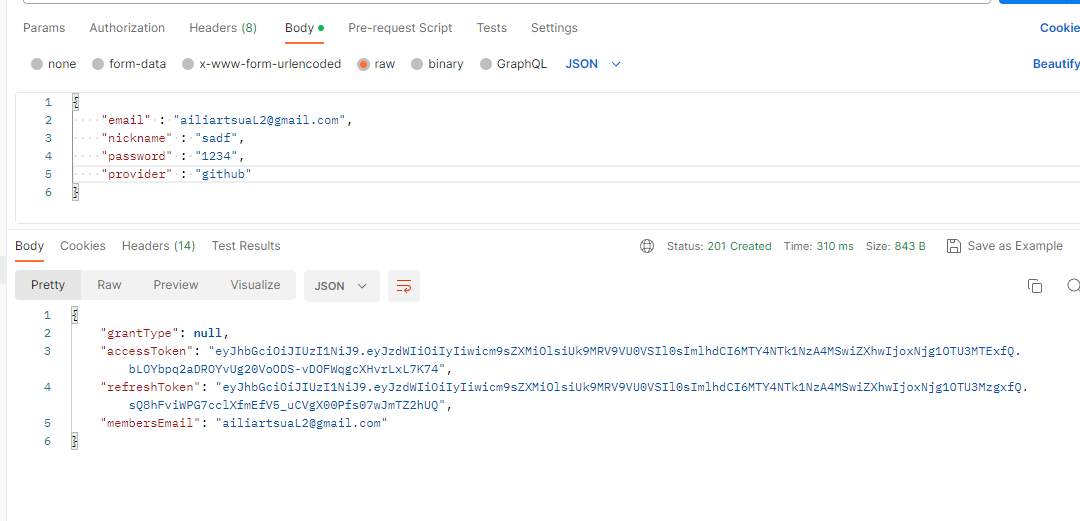Click the email value in request body
Viewport: 1080px width, 521px height.
click(x=260, y=121)
